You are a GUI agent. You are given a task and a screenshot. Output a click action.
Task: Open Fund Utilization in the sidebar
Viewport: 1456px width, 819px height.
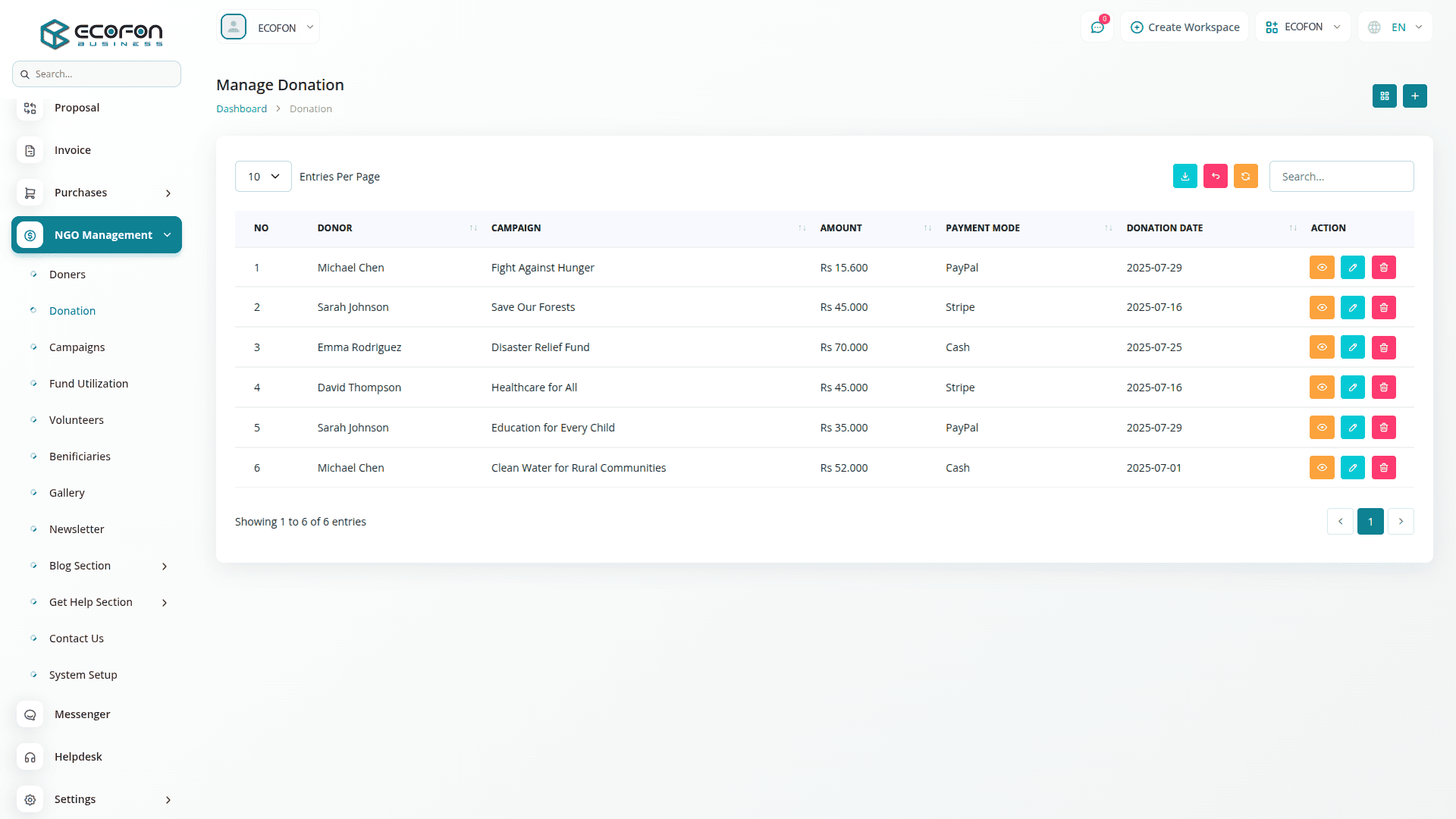(x=88, y=384)
